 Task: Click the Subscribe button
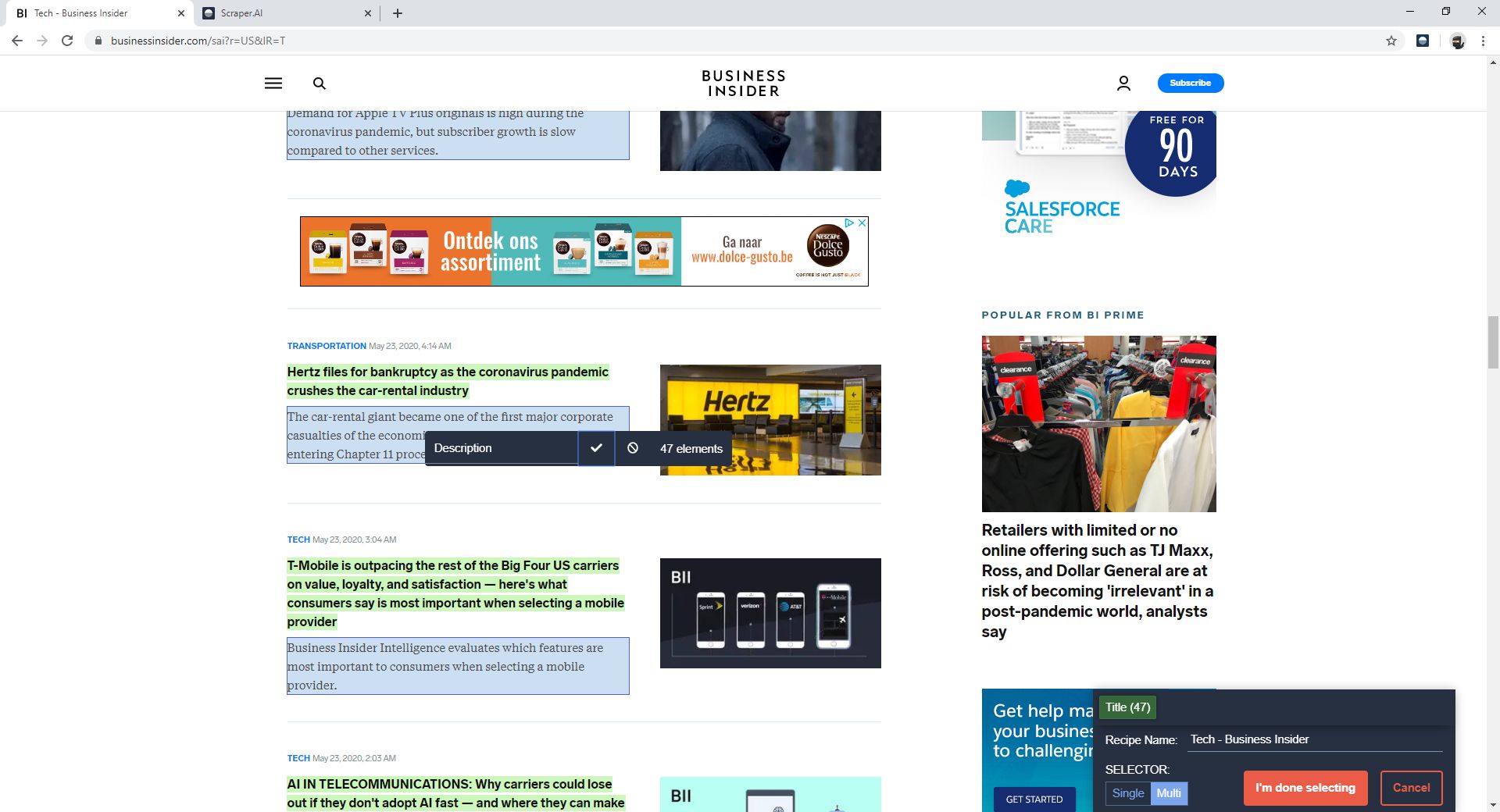1190,83
